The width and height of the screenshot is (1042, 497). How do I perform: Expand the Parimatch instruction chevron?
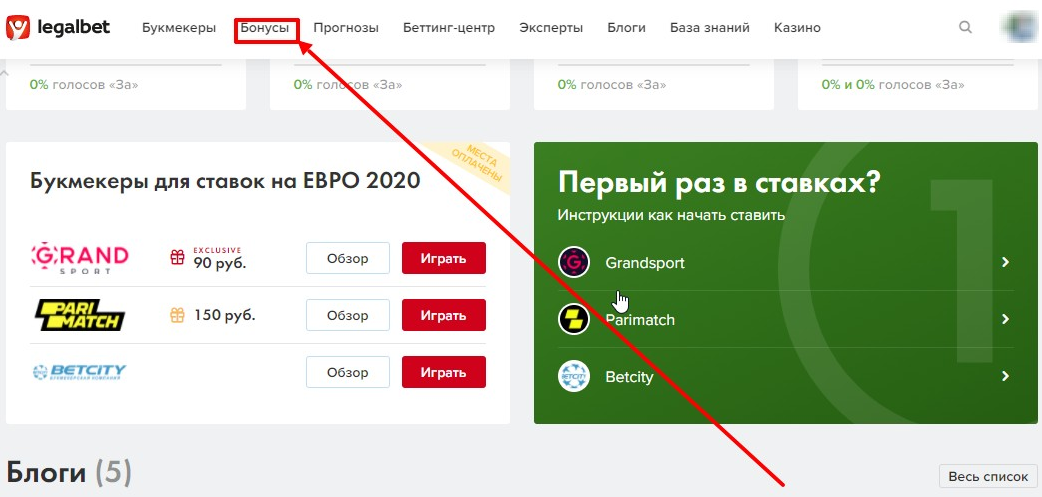(x=1005, y=320)
